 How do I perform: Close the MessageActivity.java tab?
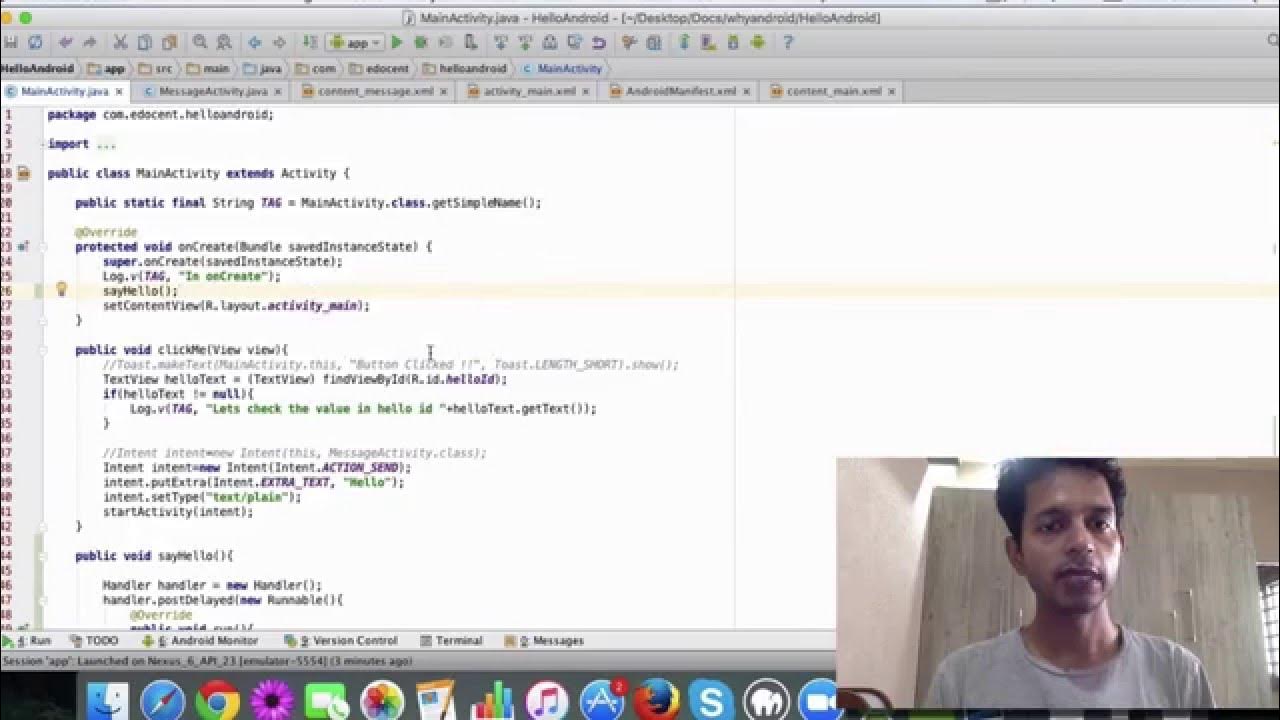(278, 91)
